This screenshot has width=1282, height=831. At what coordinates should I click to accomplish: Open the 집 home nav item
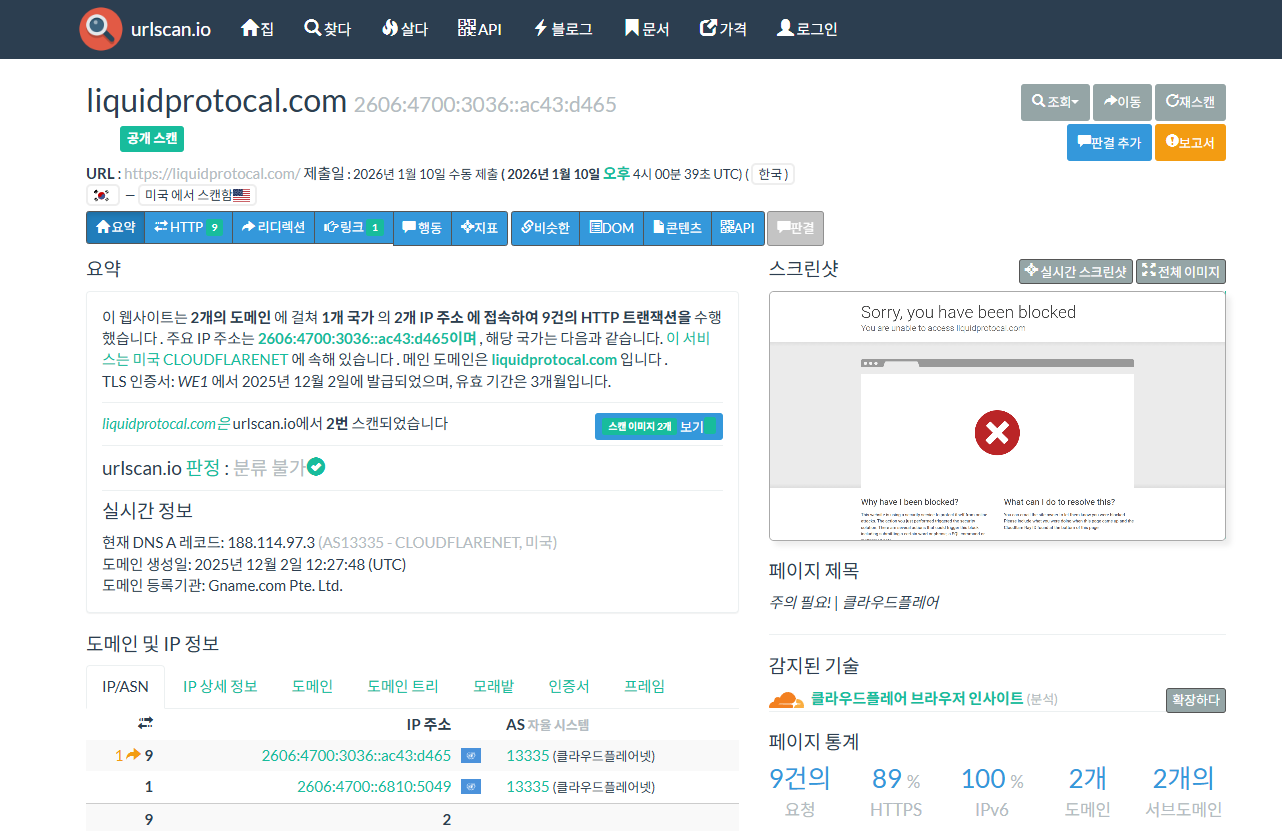(257, 29)
